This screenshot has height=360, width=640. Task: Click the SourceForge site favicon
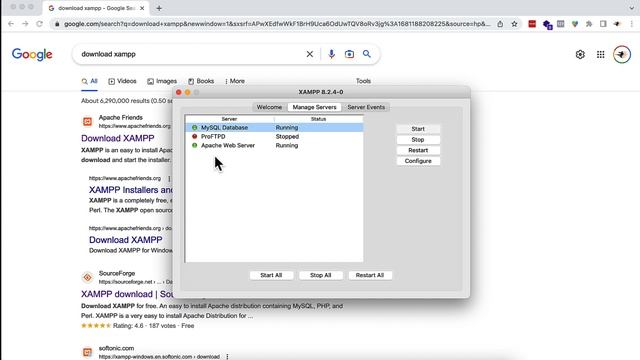87,278
